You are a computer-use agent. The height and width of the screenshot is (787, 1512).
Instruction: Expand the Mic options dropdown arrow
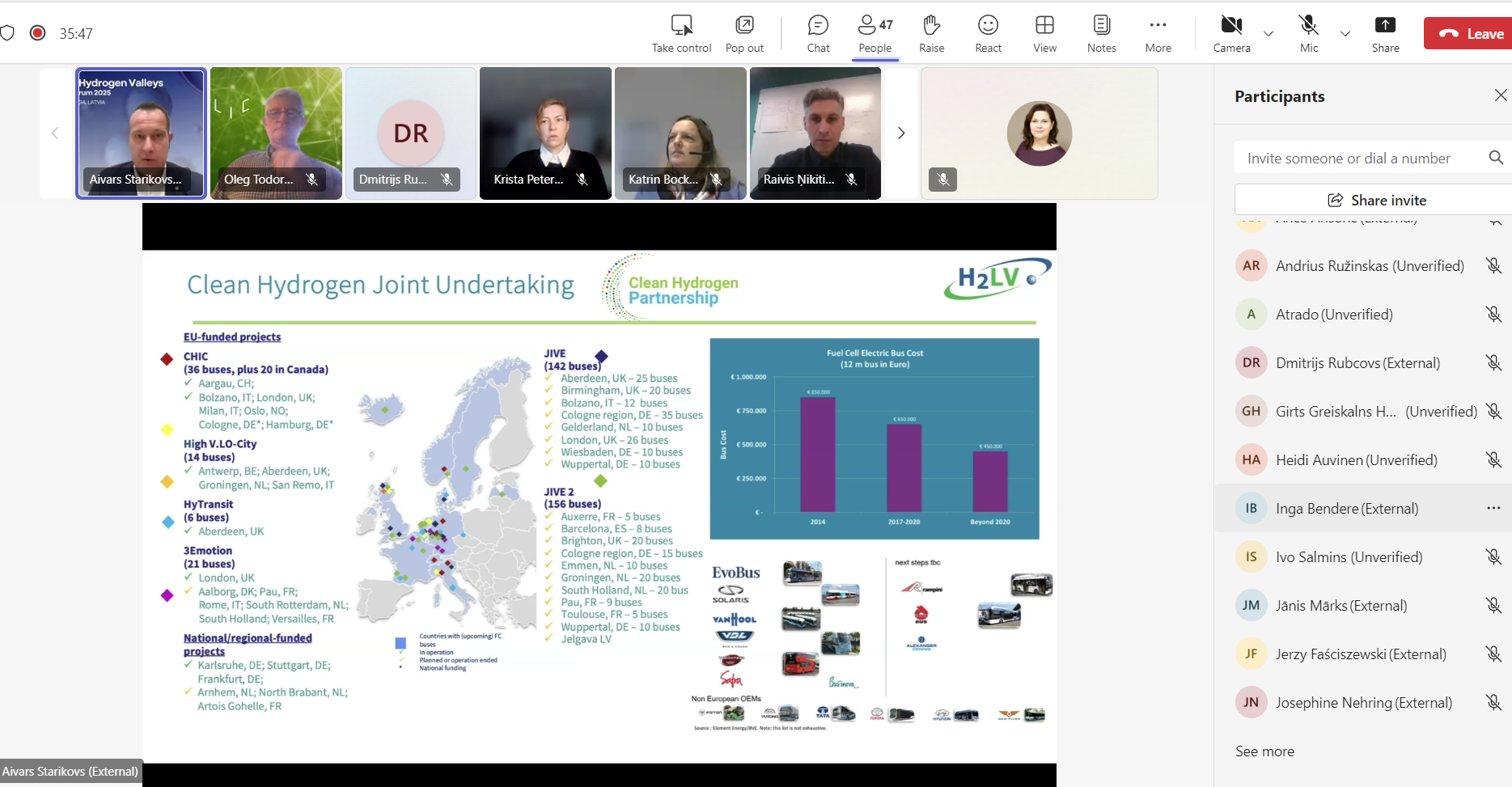coord(1345,34)
